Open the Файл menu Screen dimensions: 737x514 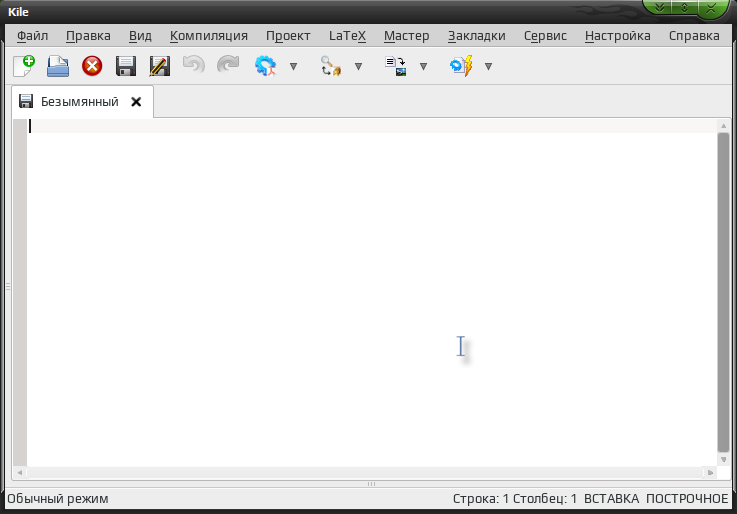click(x=32, y=36)
